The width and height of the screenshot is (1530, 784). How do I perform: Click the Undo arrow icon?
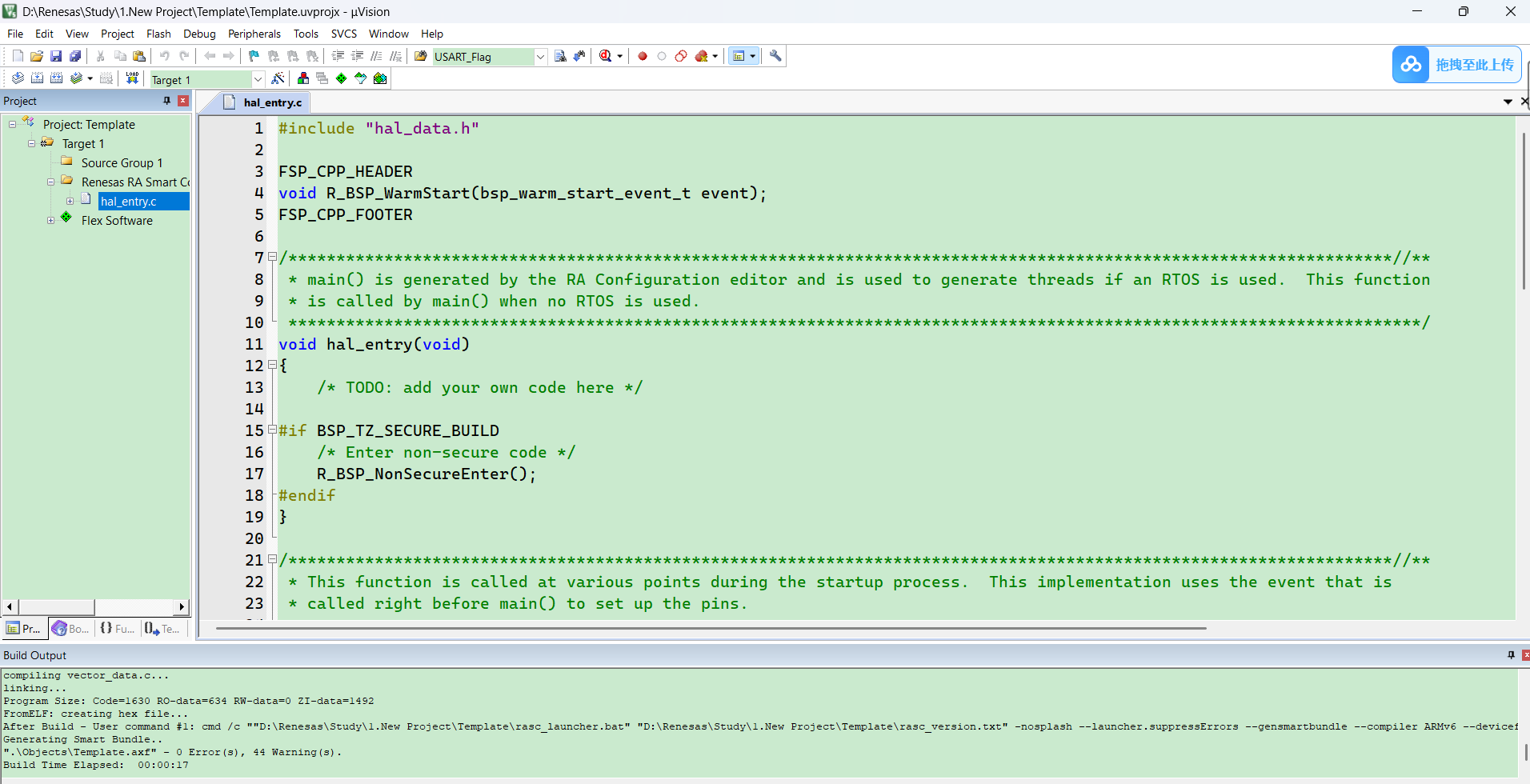point(165,56)
